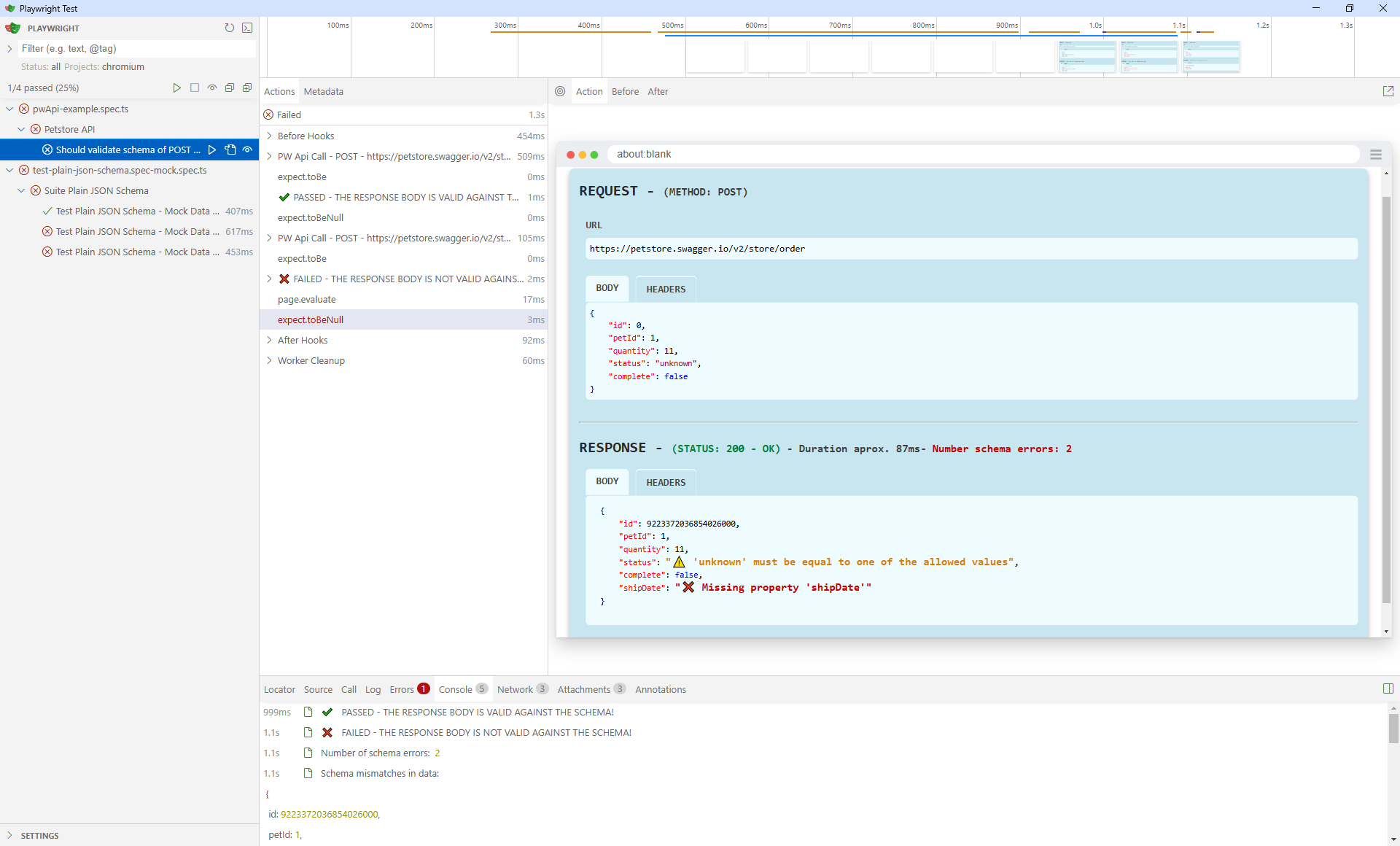The width and height of the screenshot is (1400, 846).
Task: Select Plain JSON Schema test 617ms
Action: pyautogui.click(x=130, y=231)
